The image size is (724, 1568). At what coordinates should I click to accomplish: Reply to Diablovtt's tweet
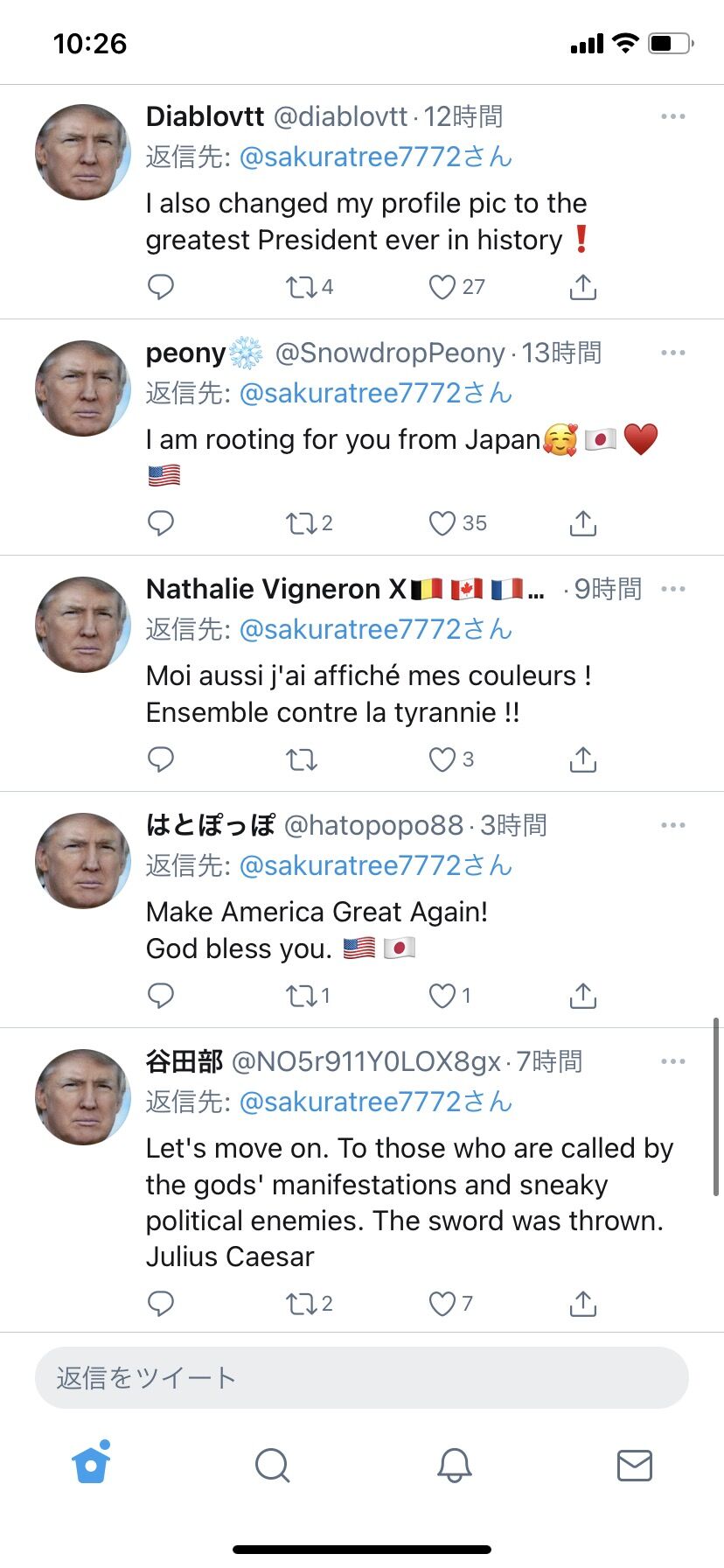(161, 287)
